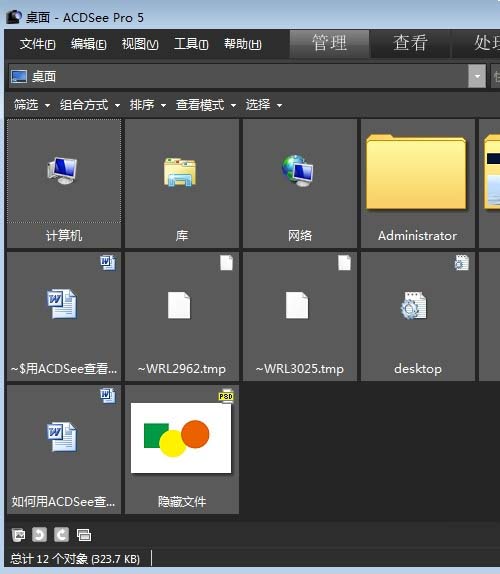Open the 组合方式 dropdown
The image size is (500, 574).
90,105
